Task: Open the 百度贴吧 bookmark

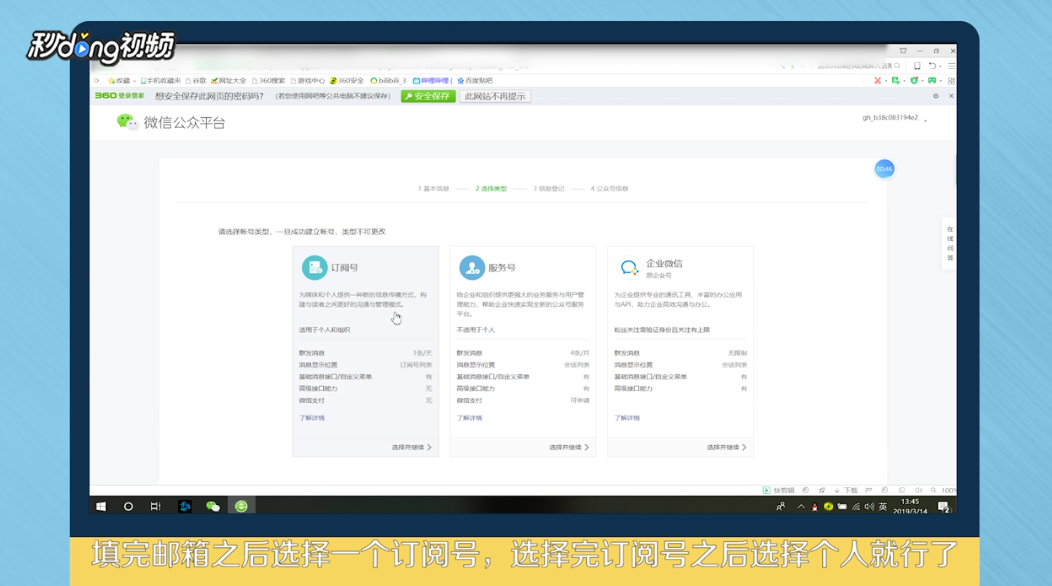Action: pos(474,81)
